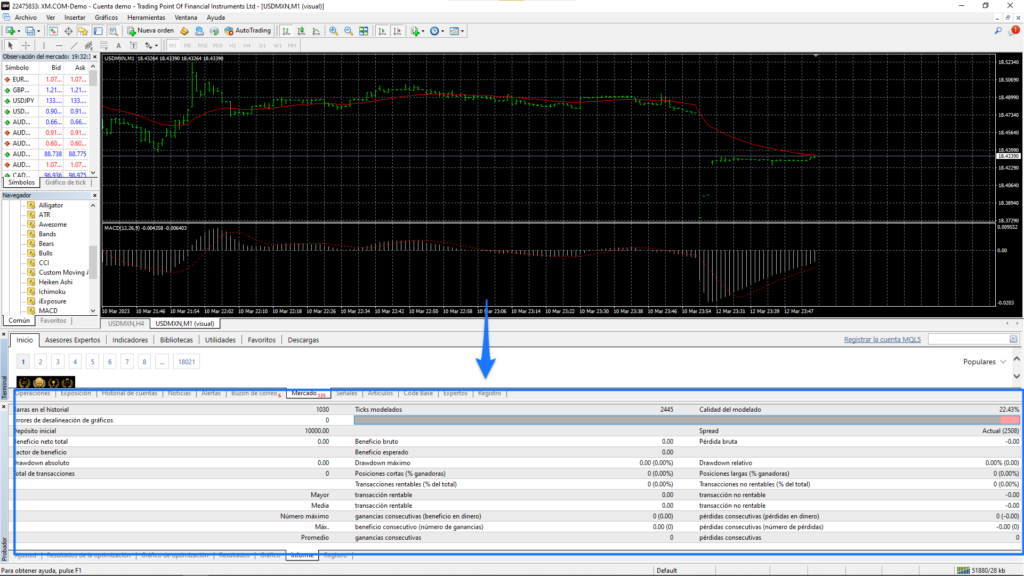Select the crosshair tool
The height and width of the screenshot is (576, 1024).
pos(26,46)
